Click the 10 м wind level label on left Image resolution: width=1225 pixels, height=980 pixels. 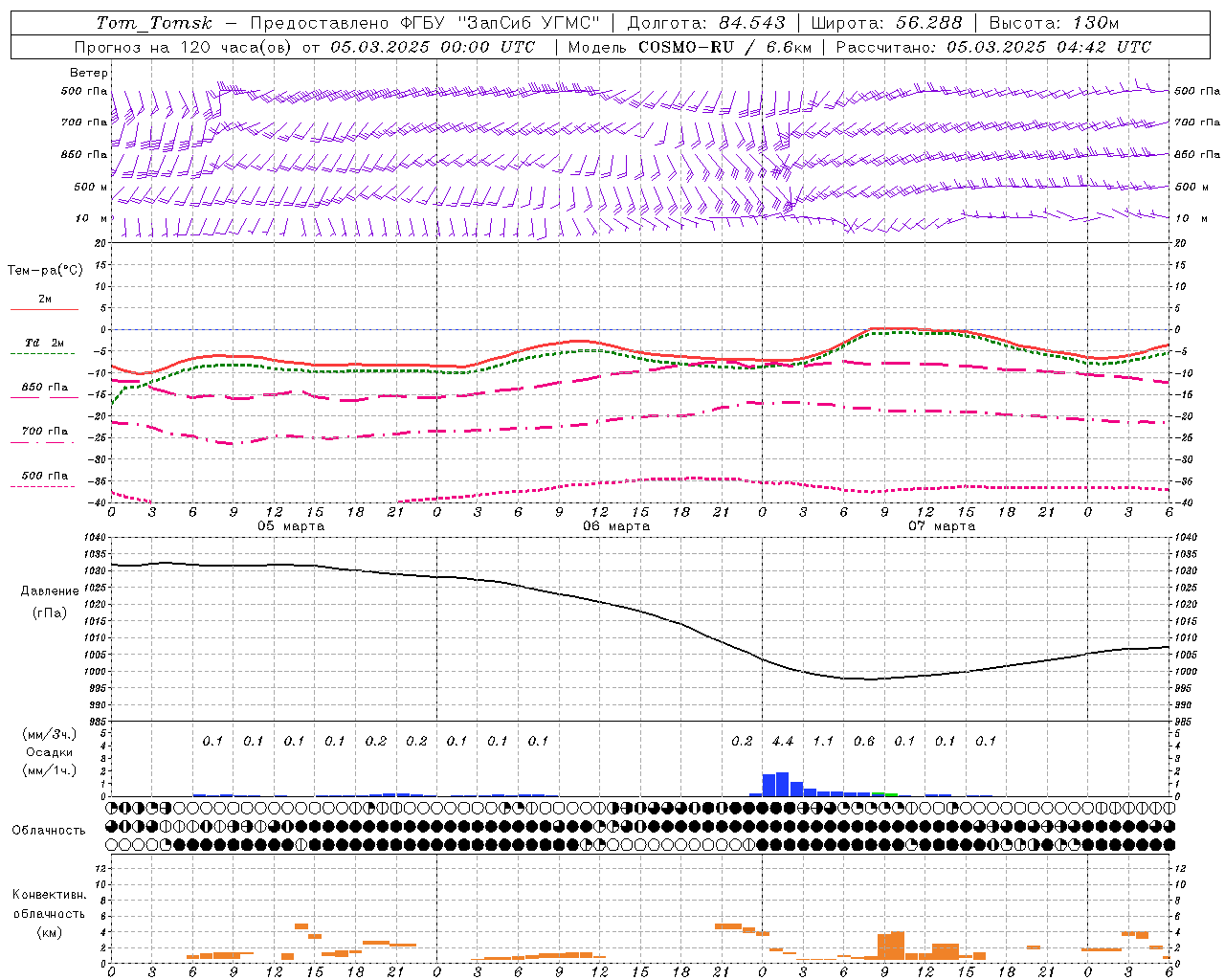[92, 218]
